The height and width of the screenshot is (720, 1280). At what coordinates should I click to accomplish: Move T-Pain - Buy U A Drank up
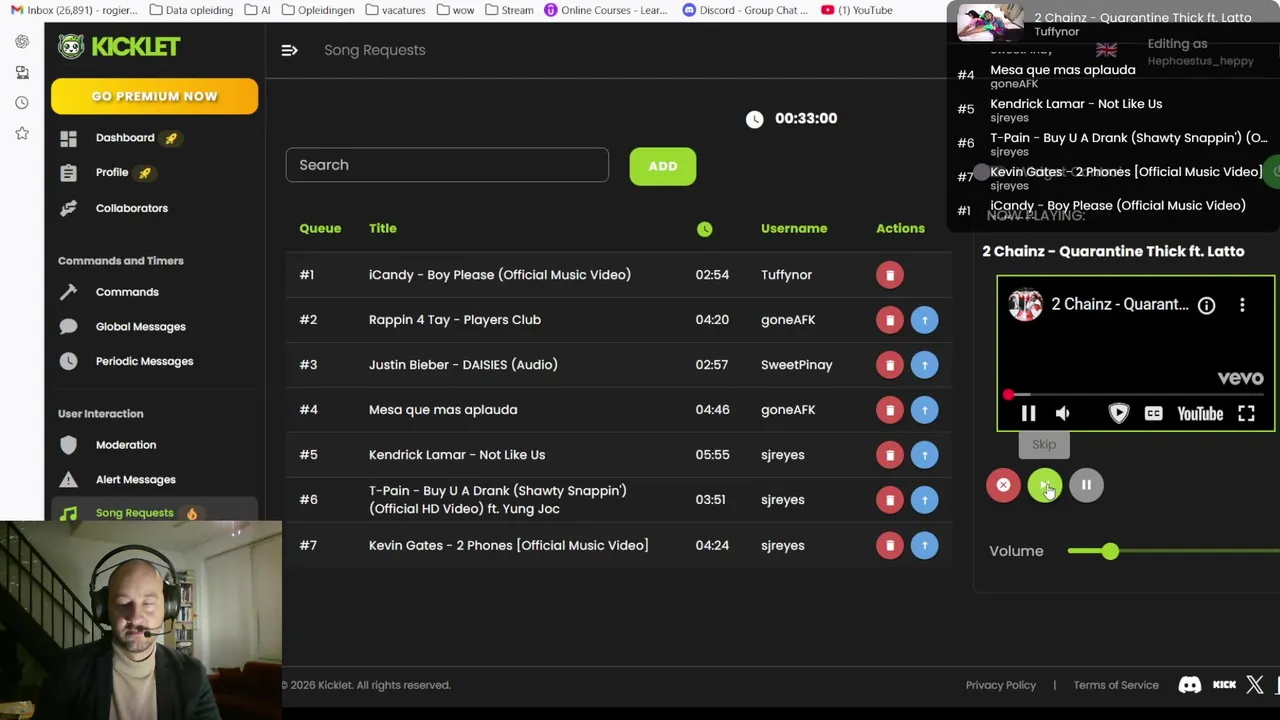(x=924, y=500)
